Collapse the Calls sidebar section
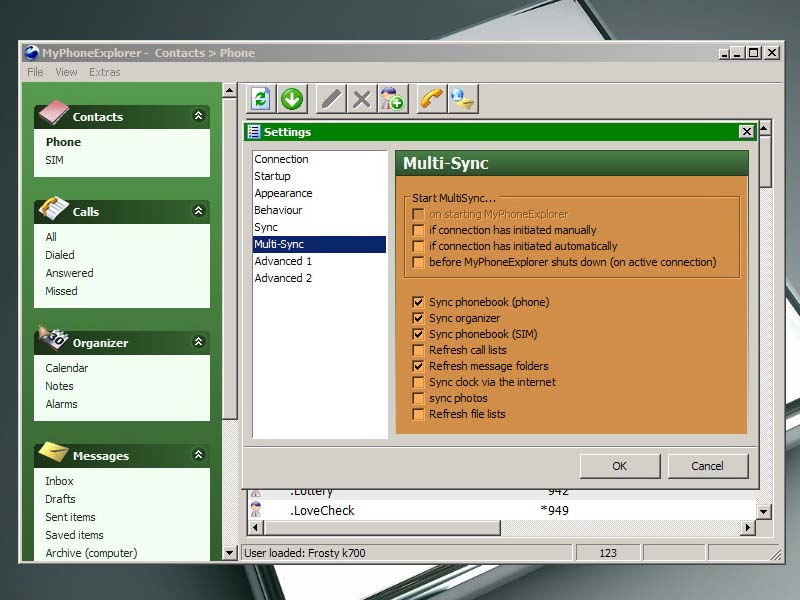Image resolution: width=800 pixels, height=600 pixels. click(198, 211)
